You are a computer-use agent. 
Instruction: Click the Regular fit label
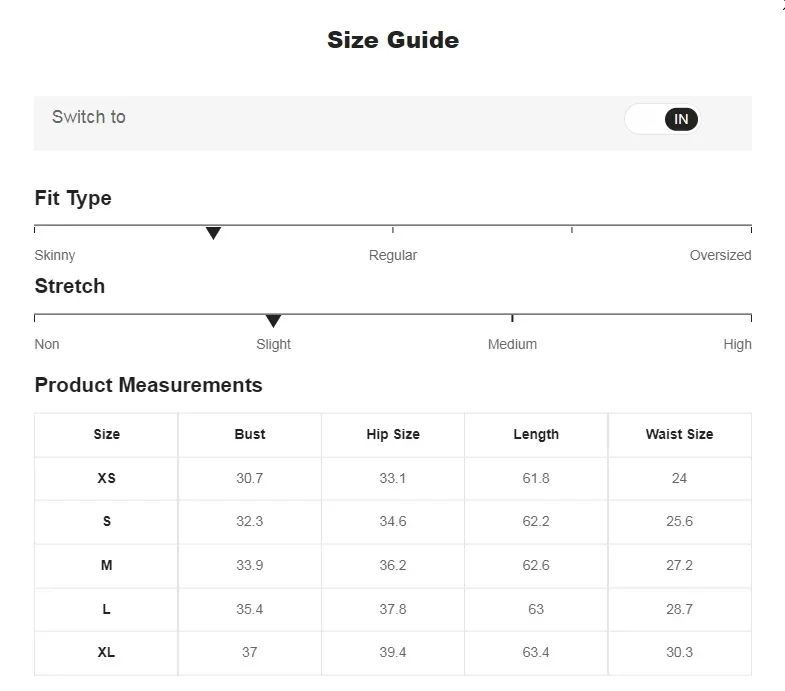point(393,255)
